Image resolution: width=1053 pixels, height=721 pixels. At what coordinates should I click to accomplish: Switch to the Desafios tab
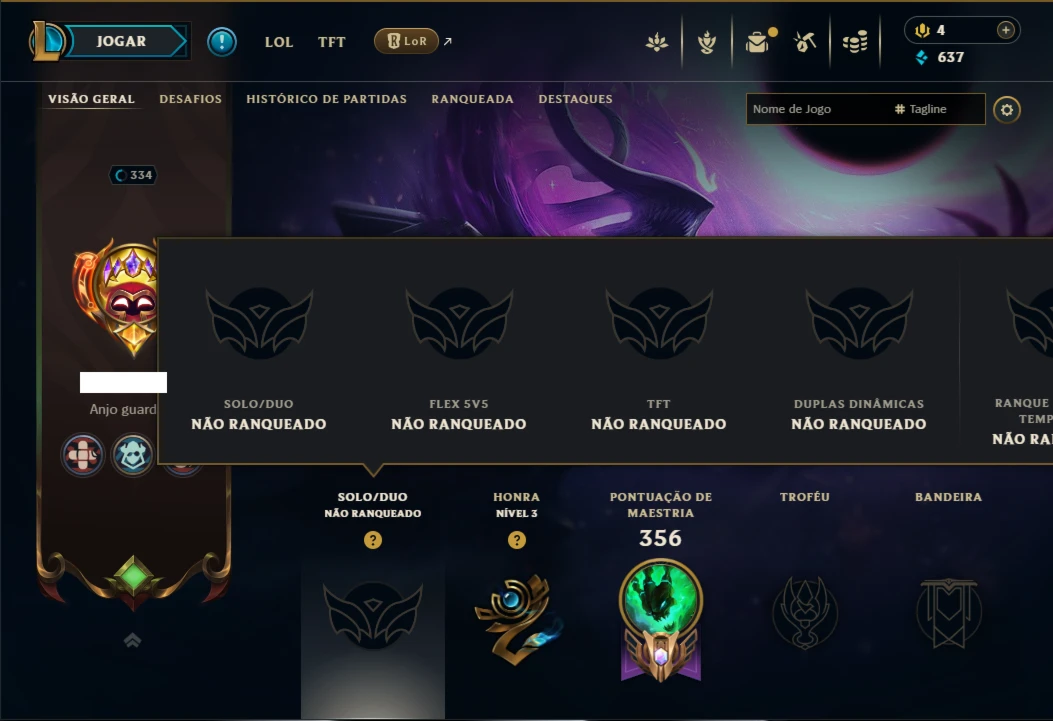pos(190,99)
